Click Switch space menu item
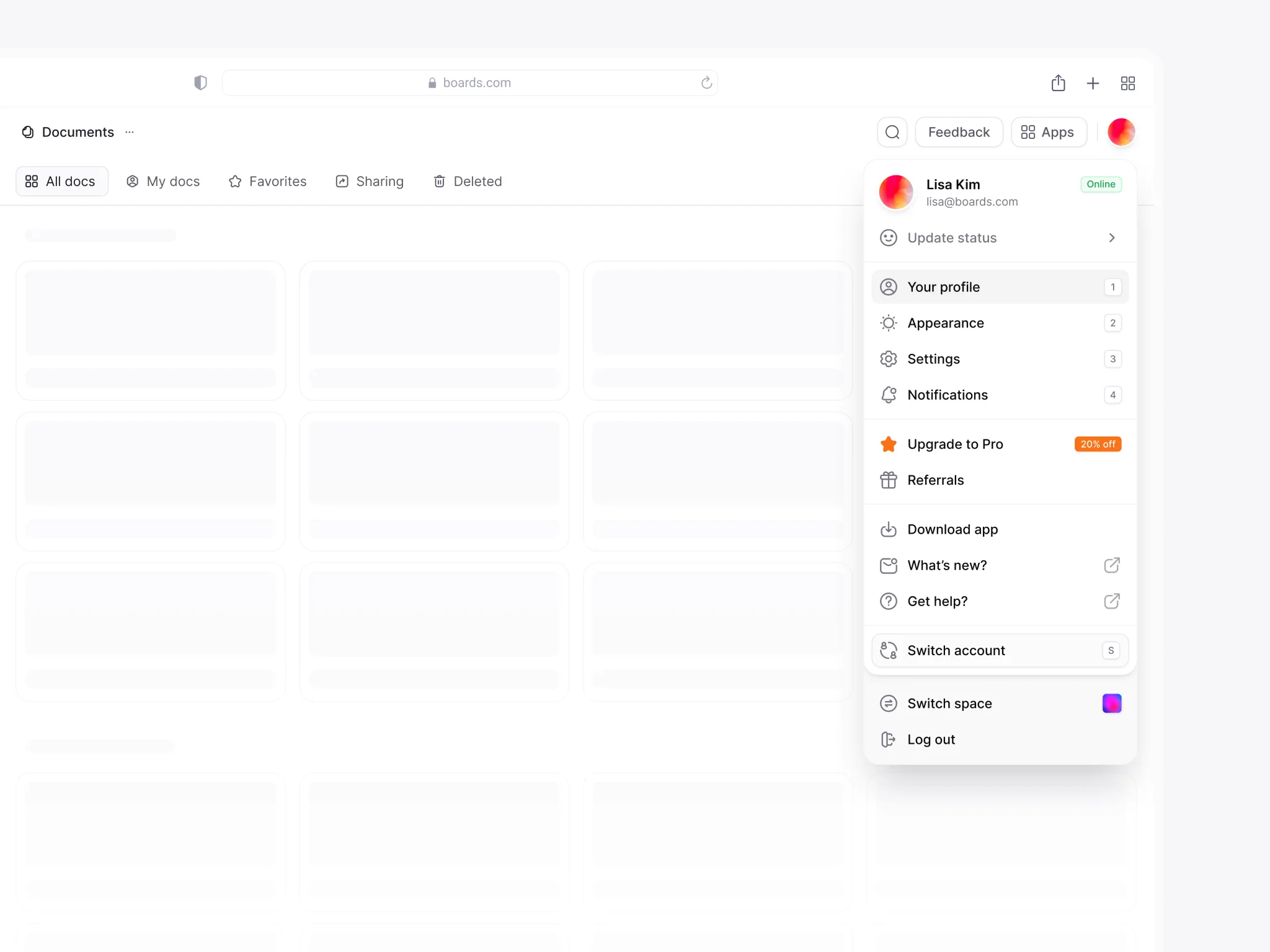Image resolution: width=1270 pixels, height=952 pixels. (1000, 703)
